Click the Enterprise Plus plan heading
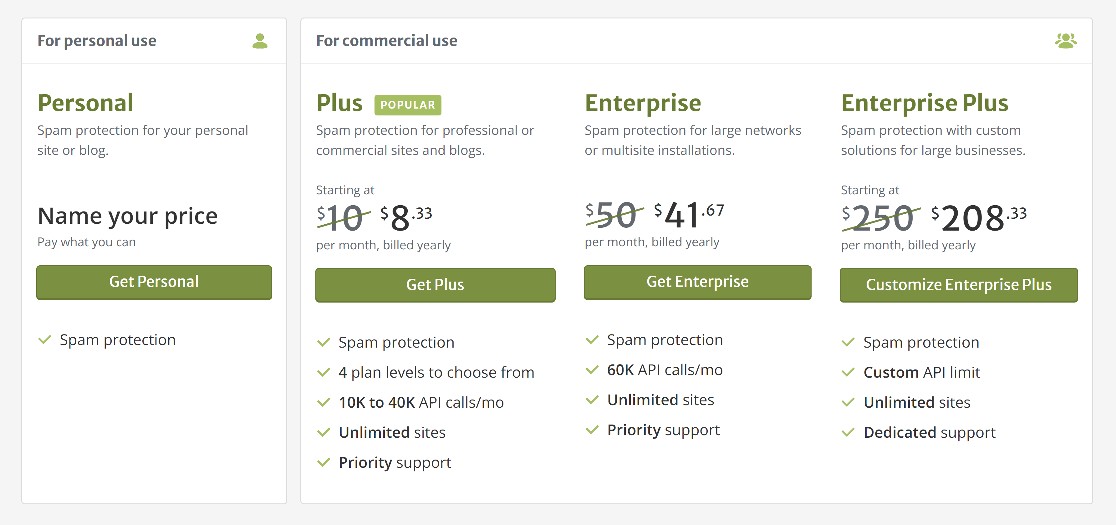 pyautogui.click(x=925, y=103)
